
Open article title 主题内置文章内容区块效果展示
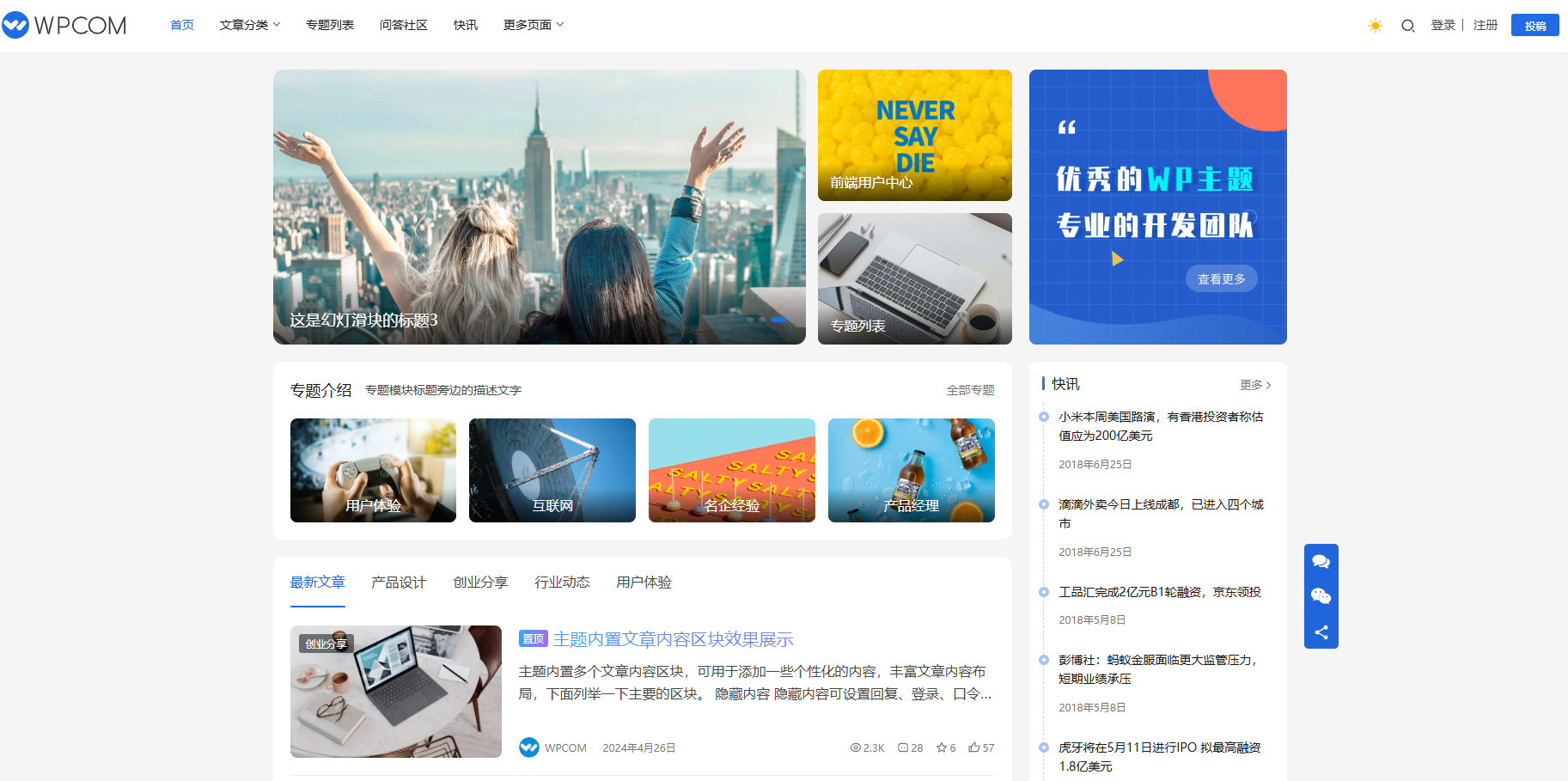tap(673, 639)
